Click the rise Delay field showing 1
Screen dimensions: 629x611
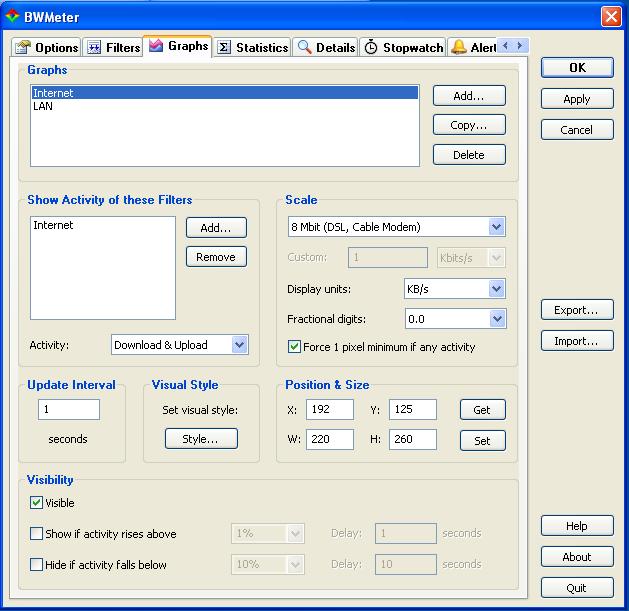(406, 533)
